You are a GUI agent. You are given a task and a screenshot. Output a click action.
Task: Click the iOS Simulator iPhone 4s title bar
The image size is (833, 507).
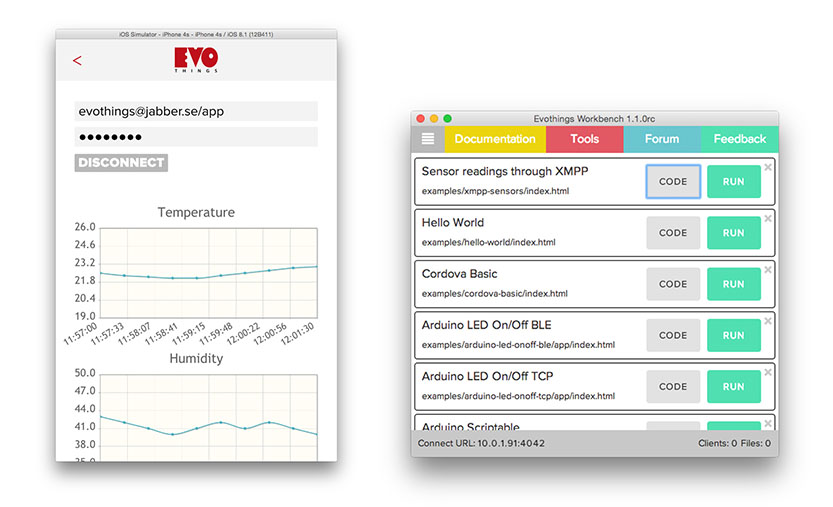pyautogui.click(x=196, y=34)
